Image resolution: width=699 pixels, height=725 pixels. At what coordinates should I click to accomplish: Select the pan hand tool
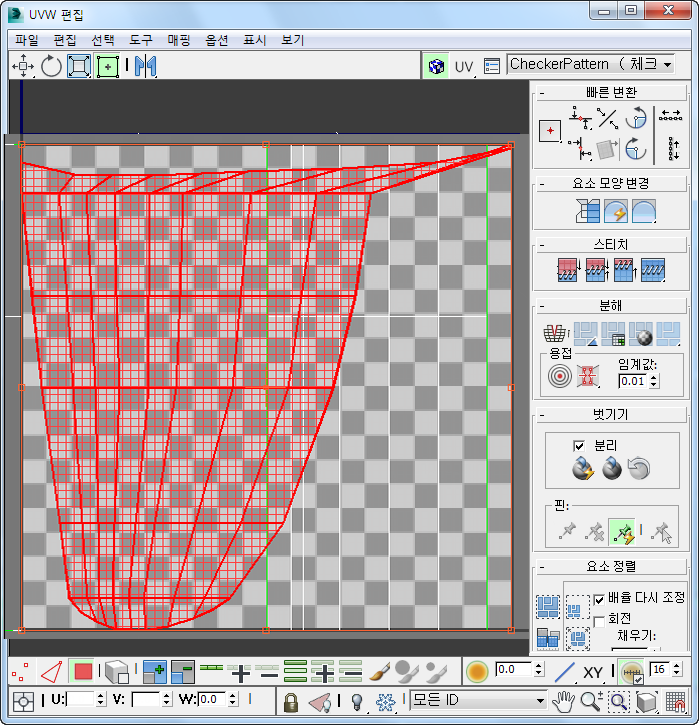pyautogui.click(x=563, y=702)
